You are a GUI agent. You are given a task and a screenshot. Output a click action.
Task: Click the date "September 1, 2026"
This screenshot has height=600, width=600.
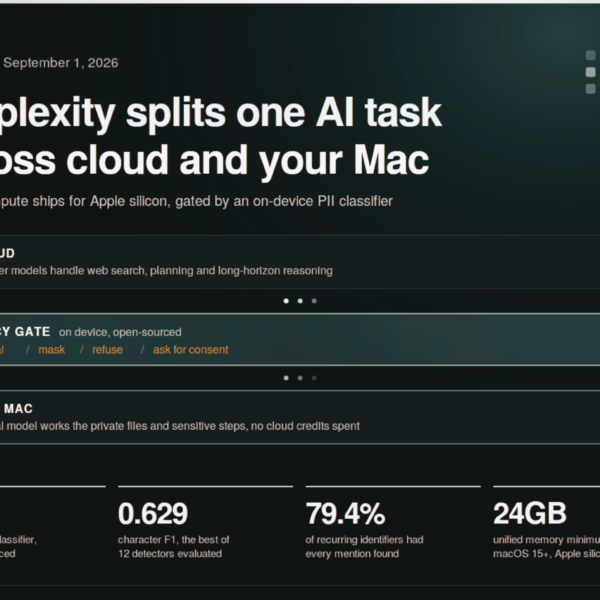[61, 63]
